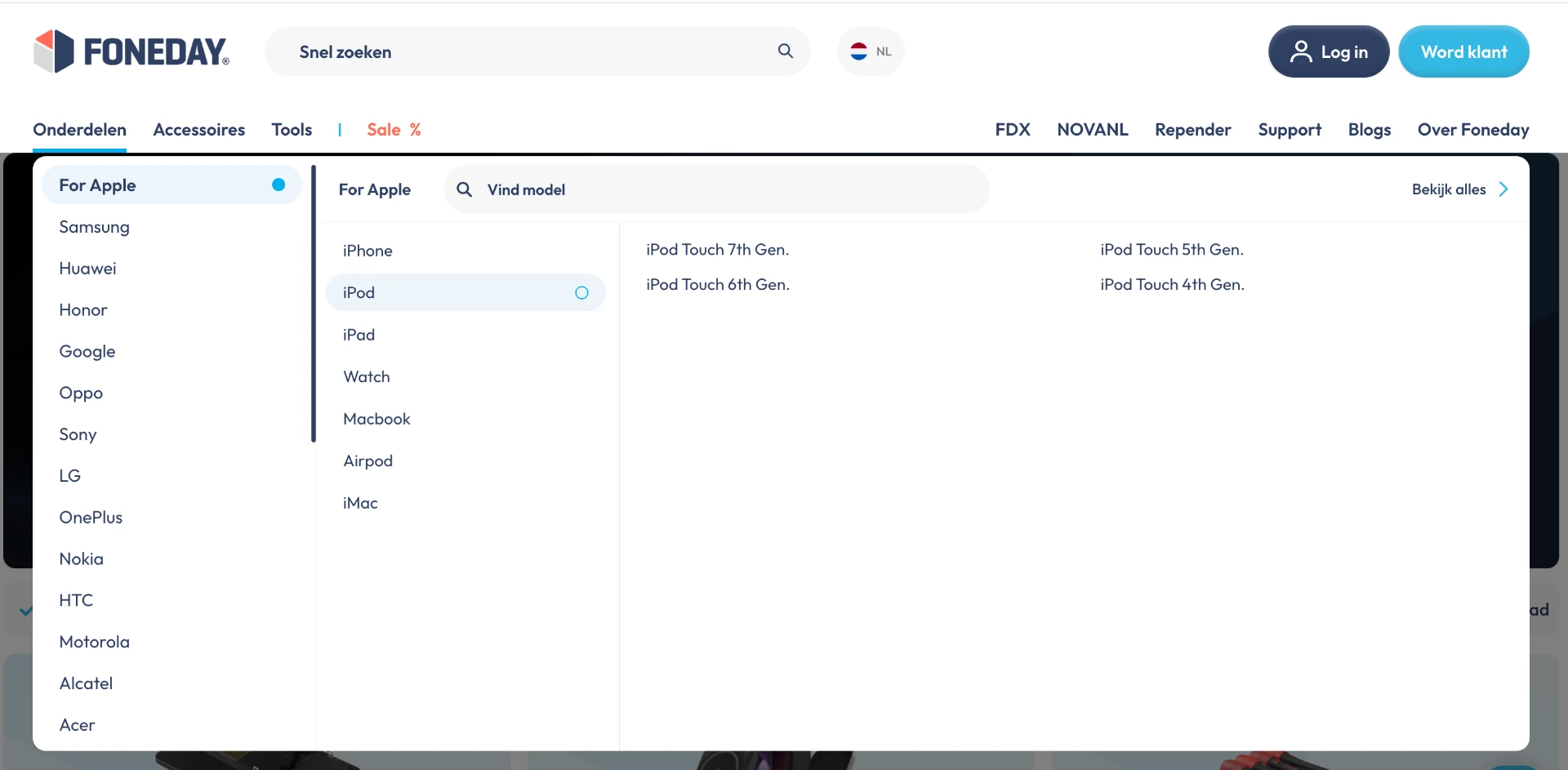Choose the Airpod category
This screenshot has width=1568, height=770.
pos(367,461)
